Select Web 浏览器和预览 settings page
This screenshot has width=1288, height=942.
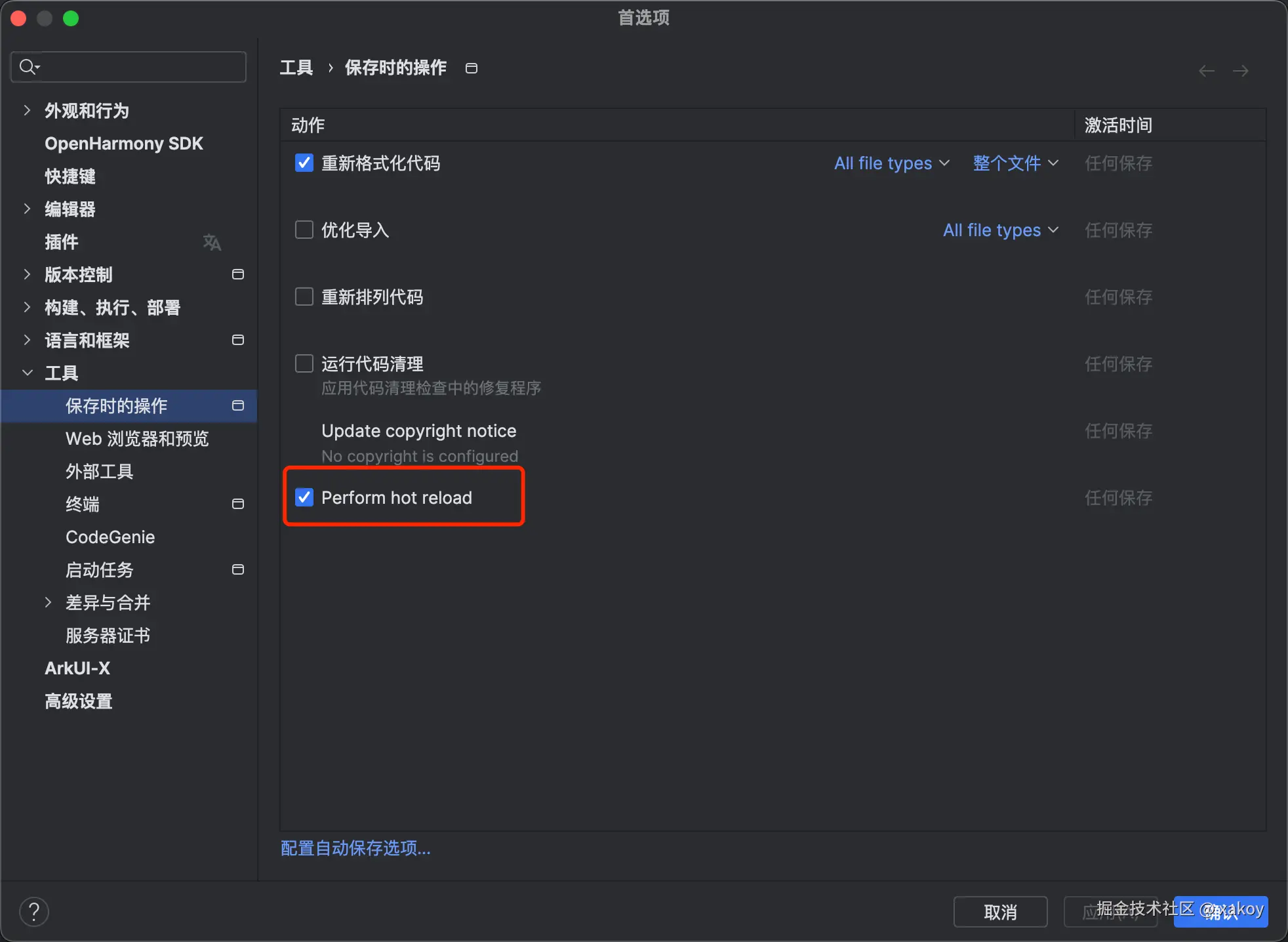click(136, 438)
